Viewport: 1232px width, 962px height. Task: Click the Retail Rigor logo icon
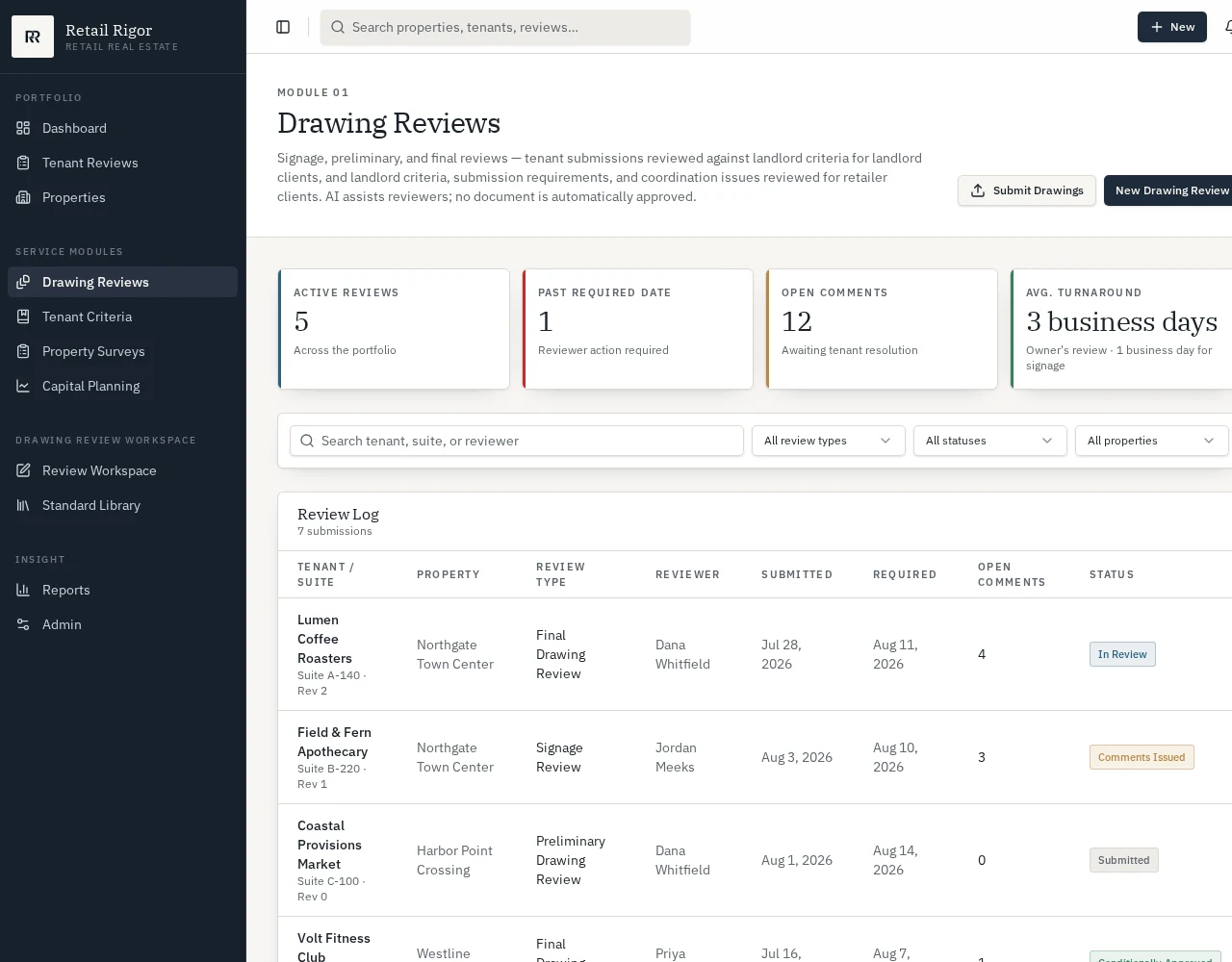coord(33,37)
